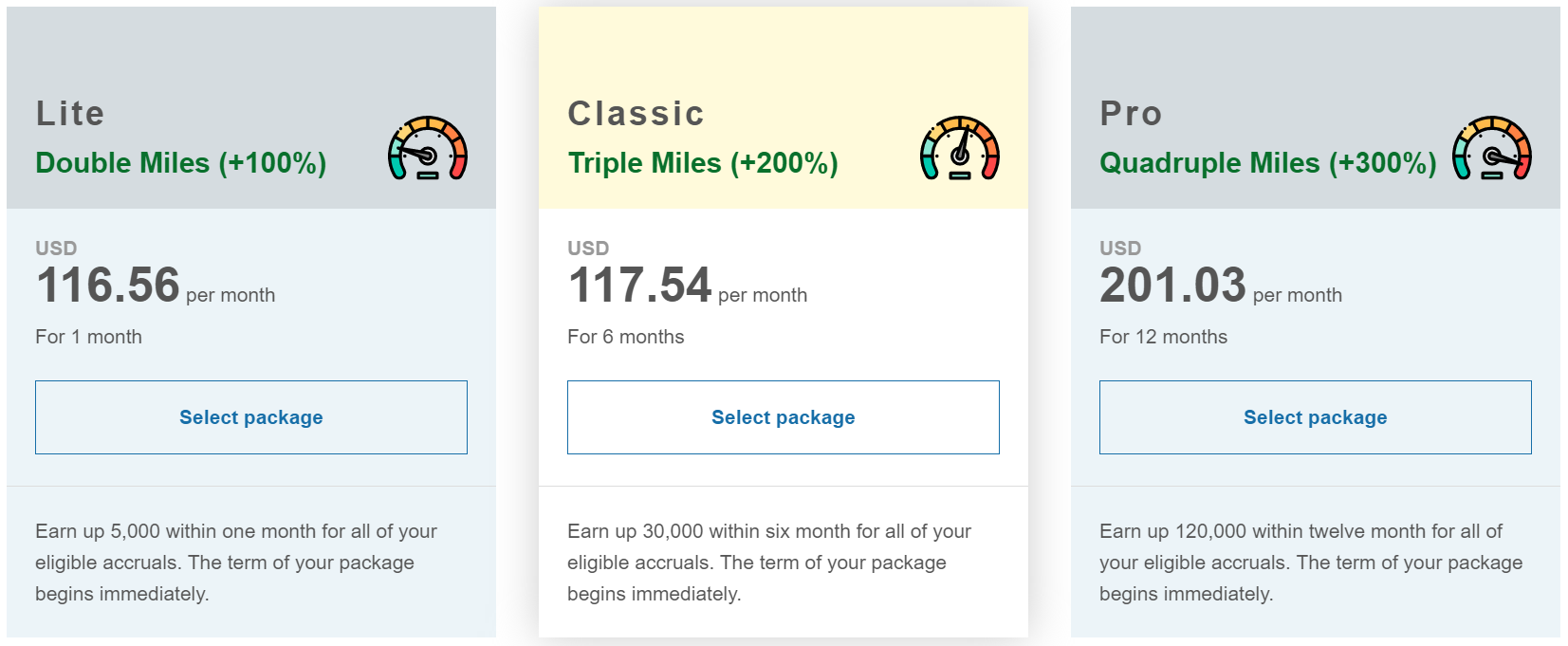1568x646 pixels.
Task: Click the Double Miles (+100%) heading
Action: (181, 163)
